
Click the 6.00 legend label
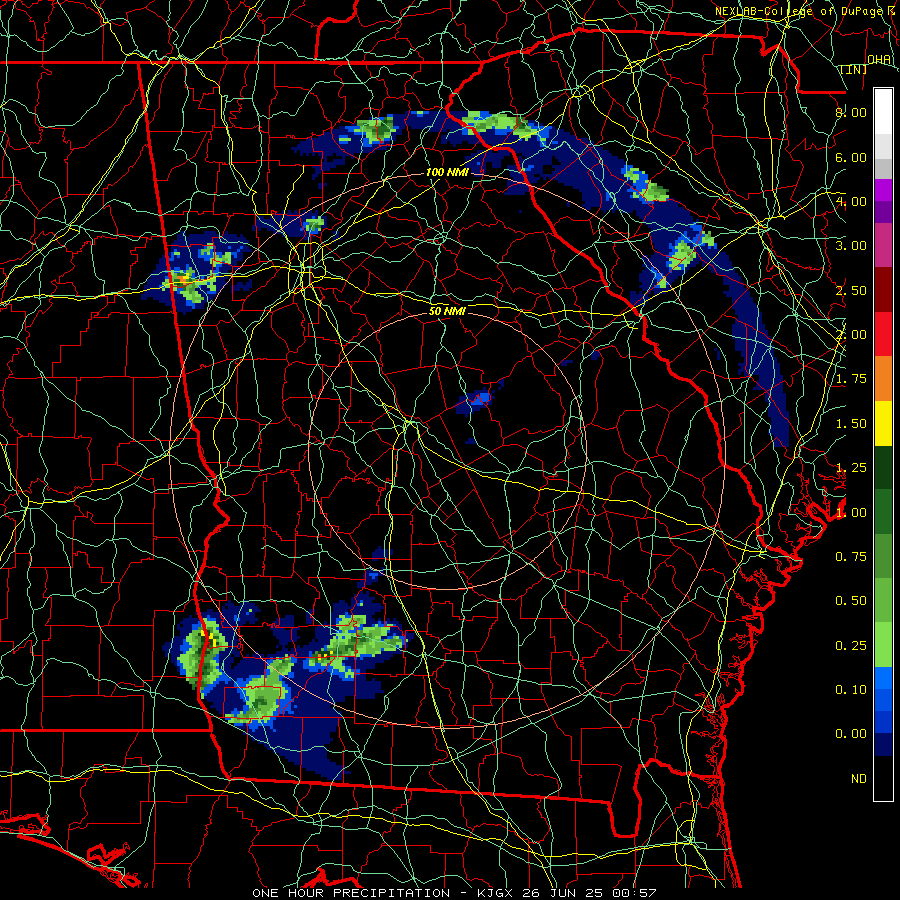(851, 157)
